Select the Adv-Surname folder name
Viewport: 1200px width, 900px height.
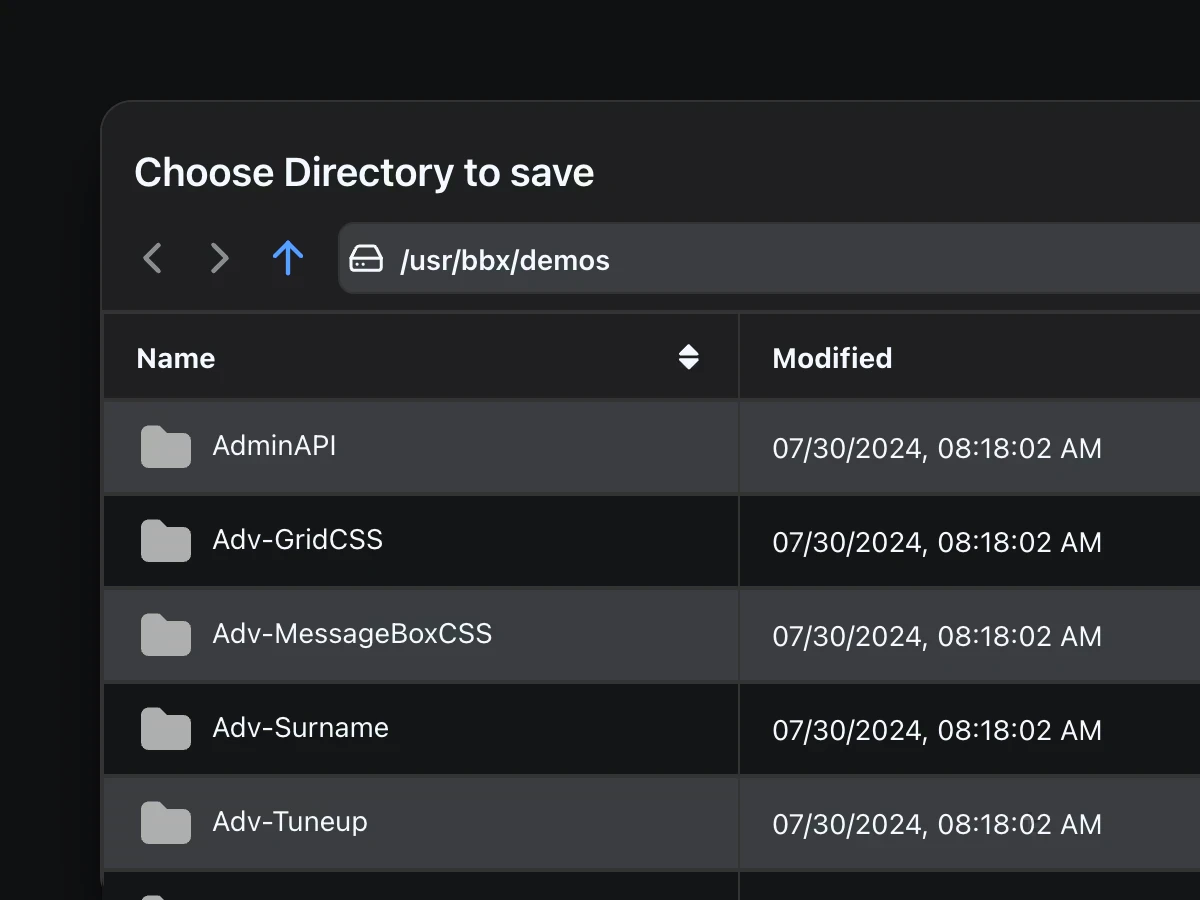tap(300, 728)
